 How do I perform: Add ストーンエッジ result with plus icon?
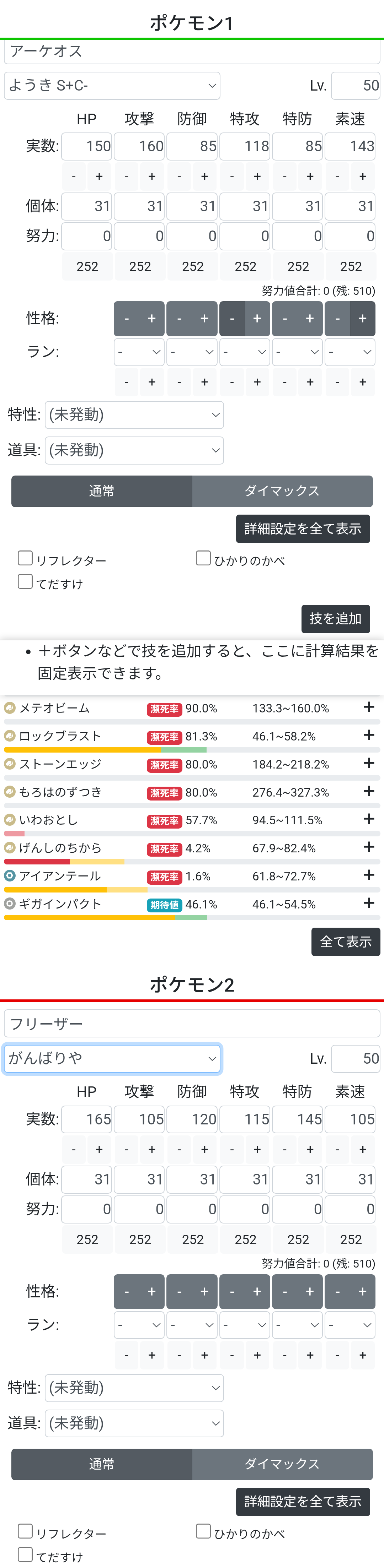(x=368, y=763)
